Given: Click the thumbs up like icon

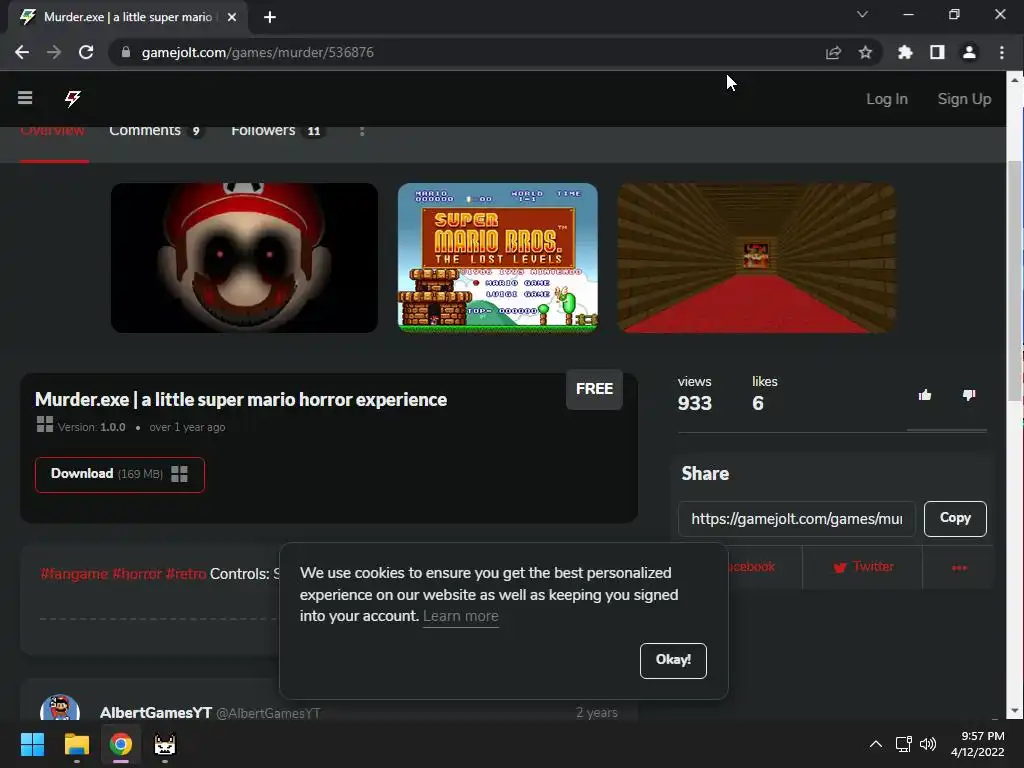Looking at the screenshot, I should pos(925,395).
